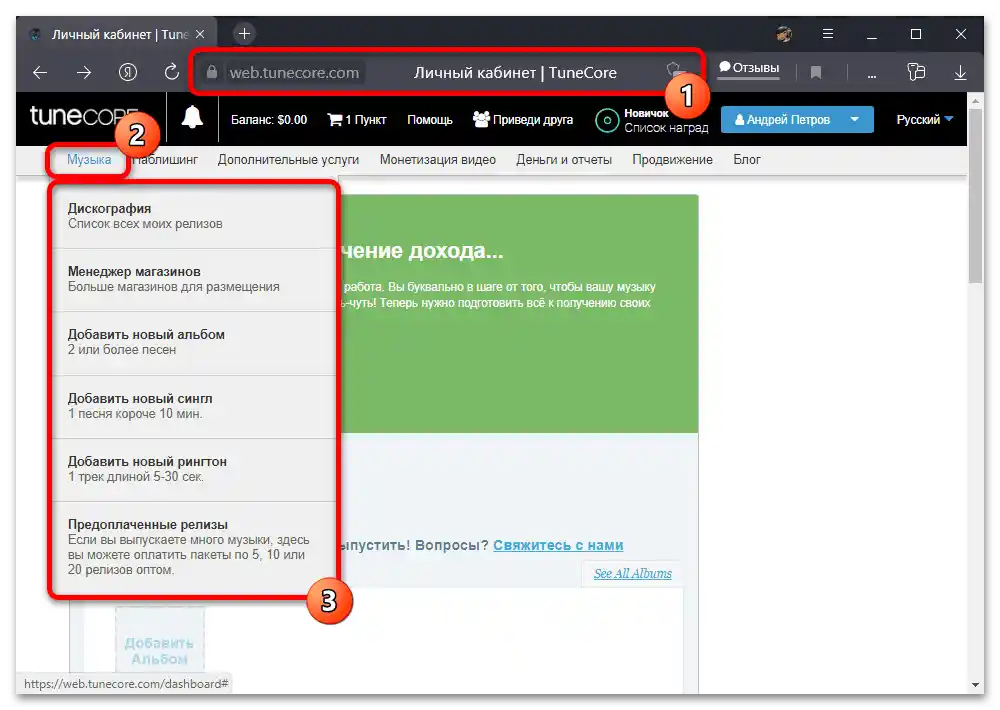Click the web.tunecore.com address field
Image resolution: width=1000 pixels, height=710 pixels.
click(x=294, y=73)
